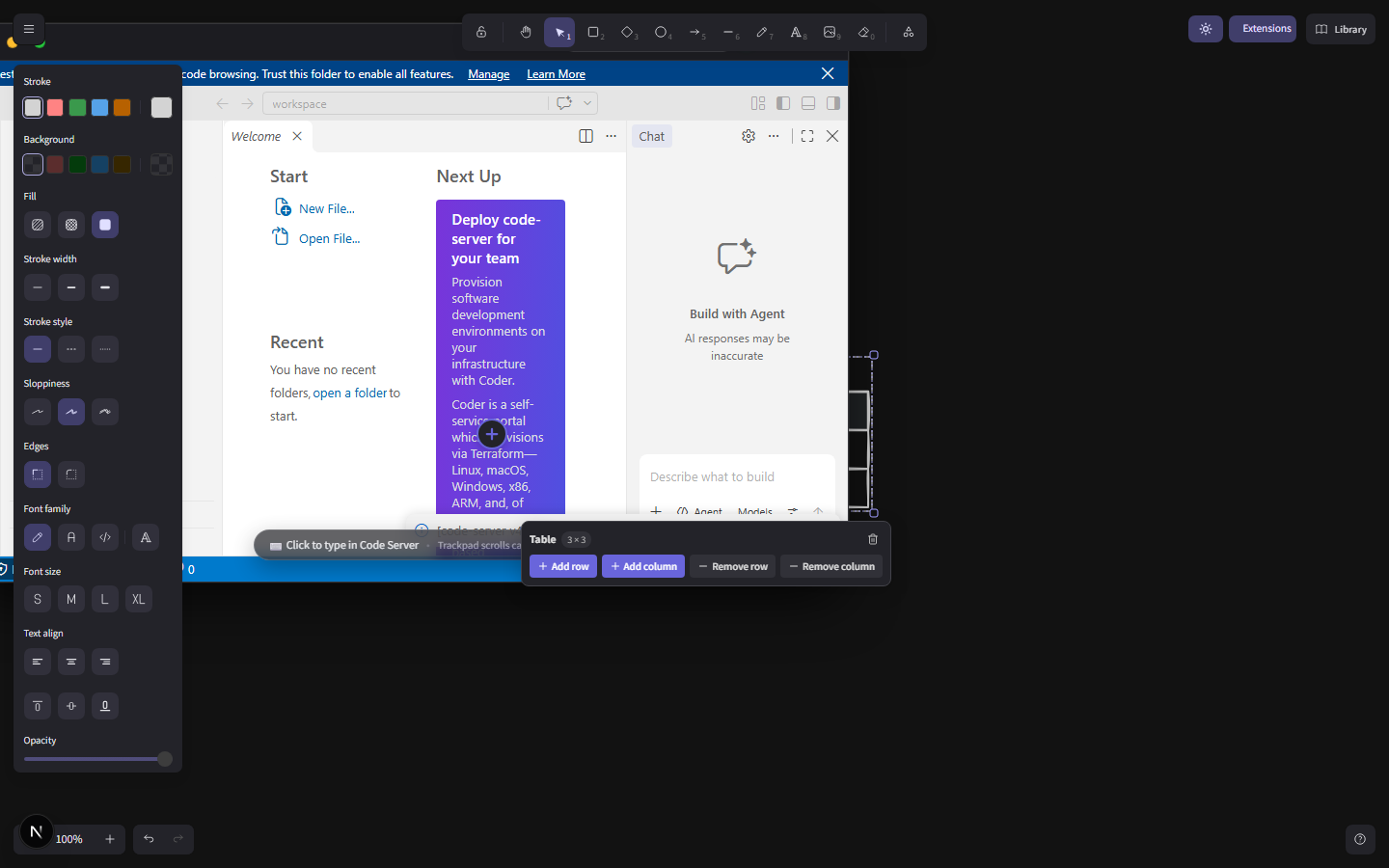1389x868 pixels.
Task: Open the more shapes tools menu
Action: [x=909, y=32]
